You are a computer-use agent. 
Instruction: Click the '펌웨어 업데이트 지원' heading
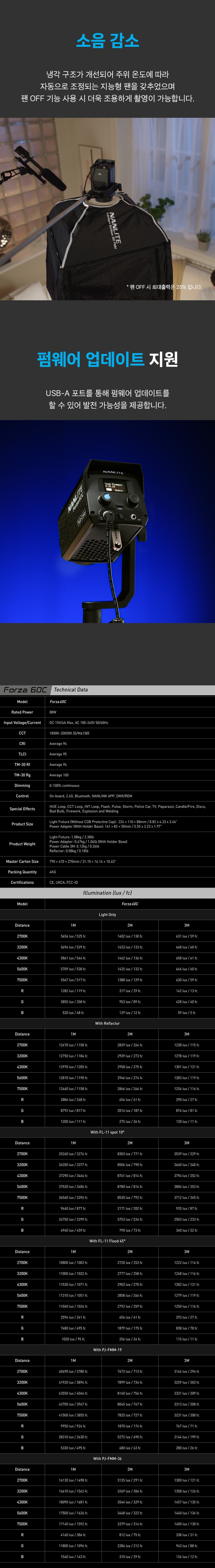(108, 359)
